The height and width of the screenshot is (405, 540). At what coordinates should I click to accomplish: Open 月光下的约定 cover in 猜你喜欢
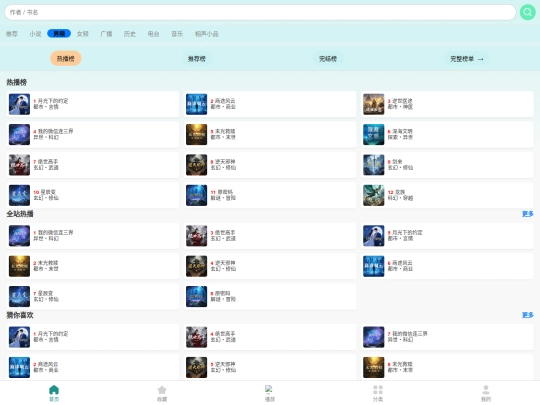(x=19, y=337)
